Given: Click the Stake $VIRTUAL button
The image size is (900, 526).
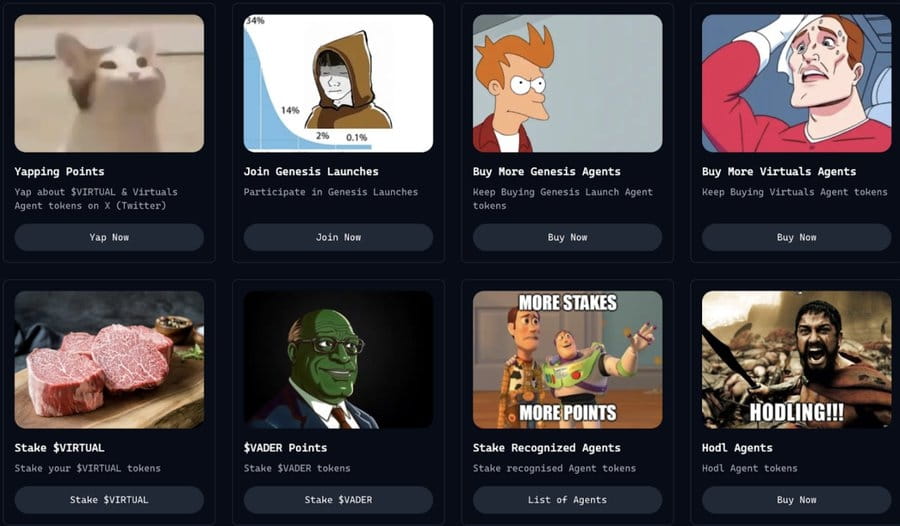Looking at the screenshot, I should [x=109, y=500].
